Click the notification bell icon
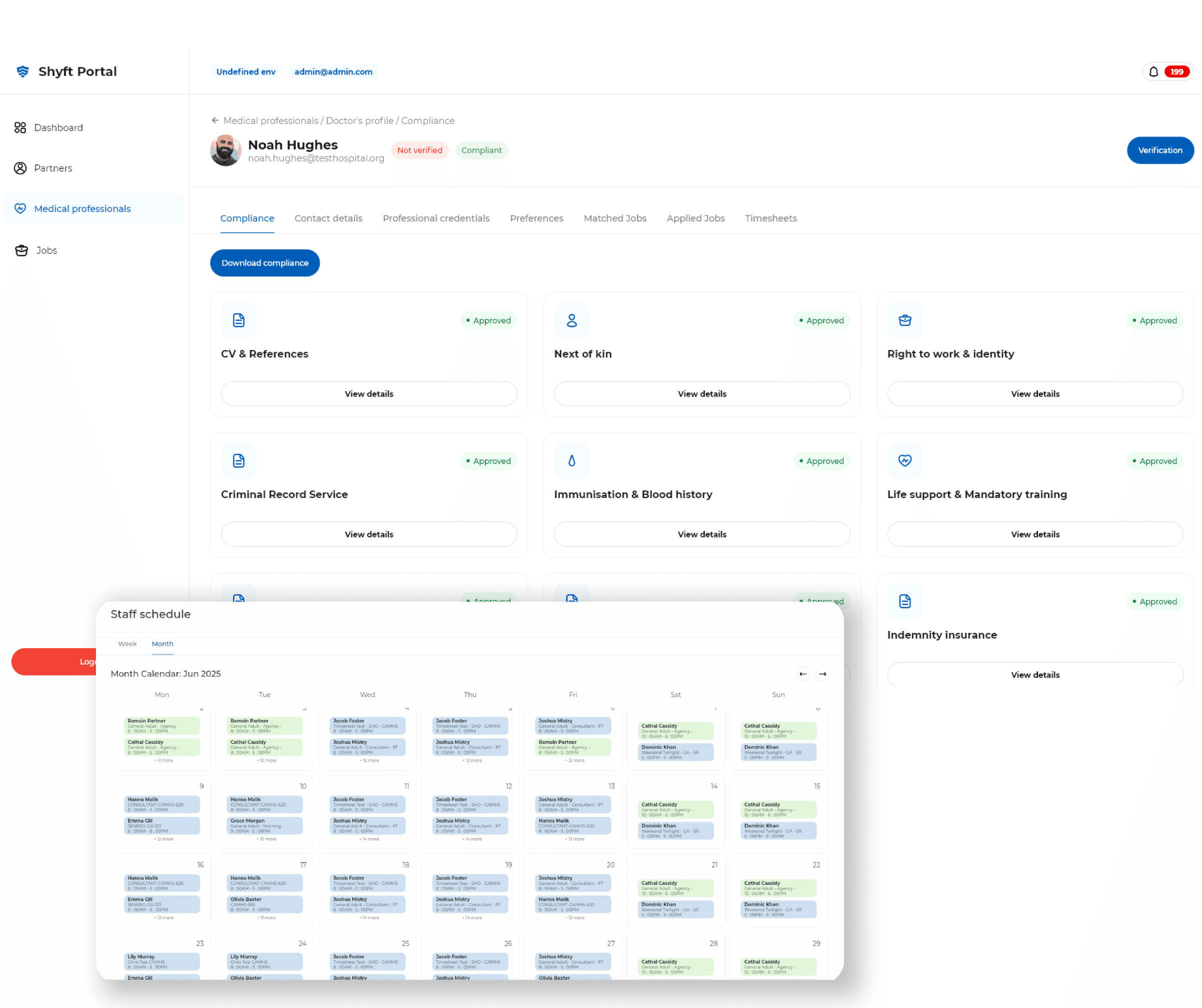 pyautogui.click(x=1153, y=71)
